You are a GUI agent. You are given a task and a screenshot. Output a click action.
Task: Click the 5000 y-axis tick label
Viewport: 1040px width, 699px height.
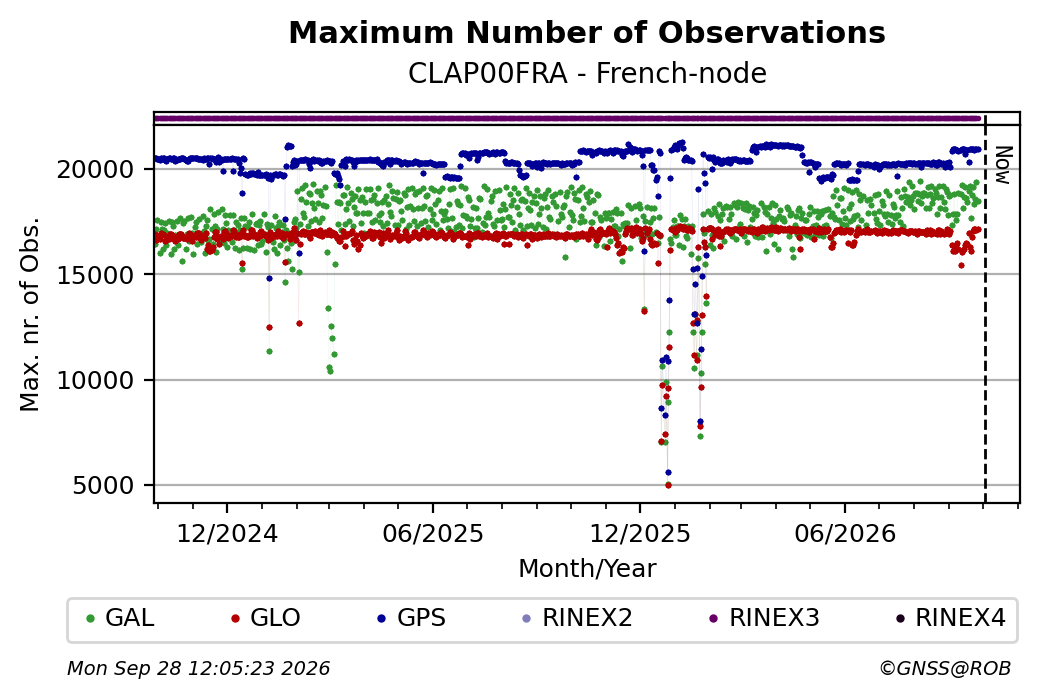(103, 486)
